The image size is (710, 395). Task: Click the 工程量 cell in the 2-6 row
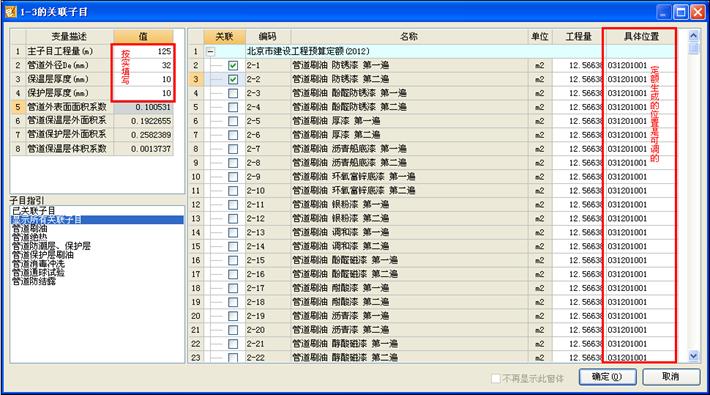point(578,135)
